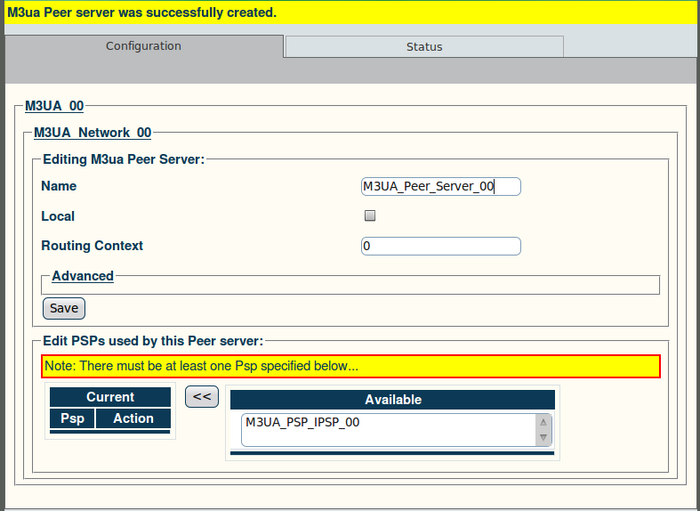Screen dimensions: 700x511
Task: Click the Psp column header
Action: click(x=72, y=419)
